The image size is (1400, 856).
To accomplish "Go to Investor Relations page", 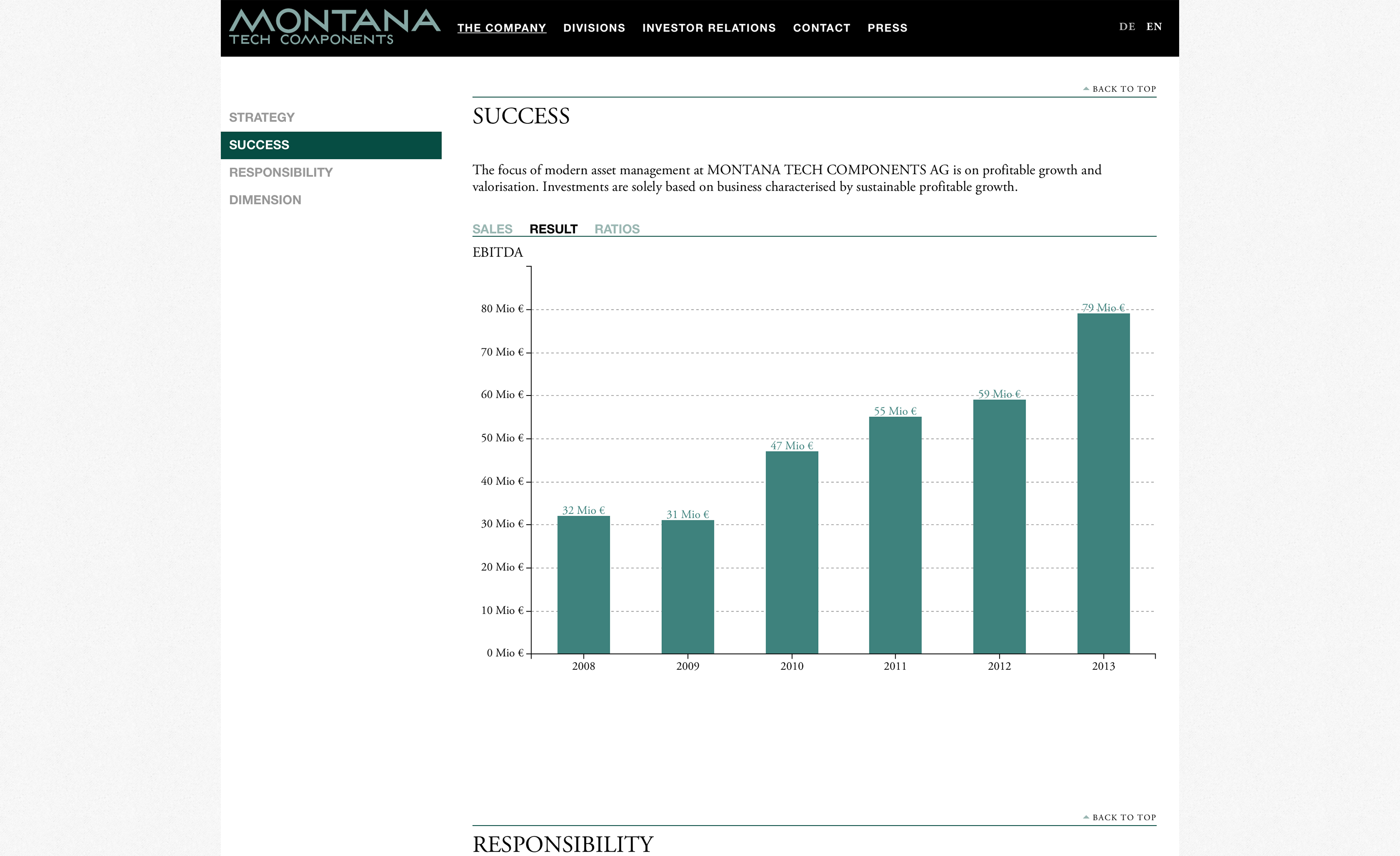I will tap(709, 28).
